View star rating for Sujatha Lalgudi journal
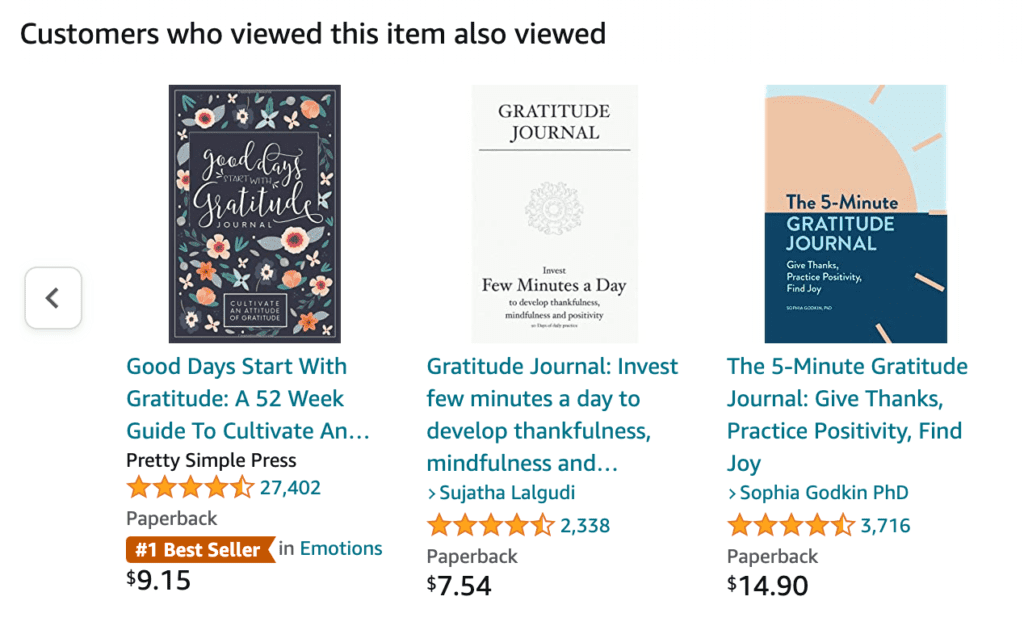Image resolution: width=1024 pixels, height=630 pixels. [x=490, y=525]
